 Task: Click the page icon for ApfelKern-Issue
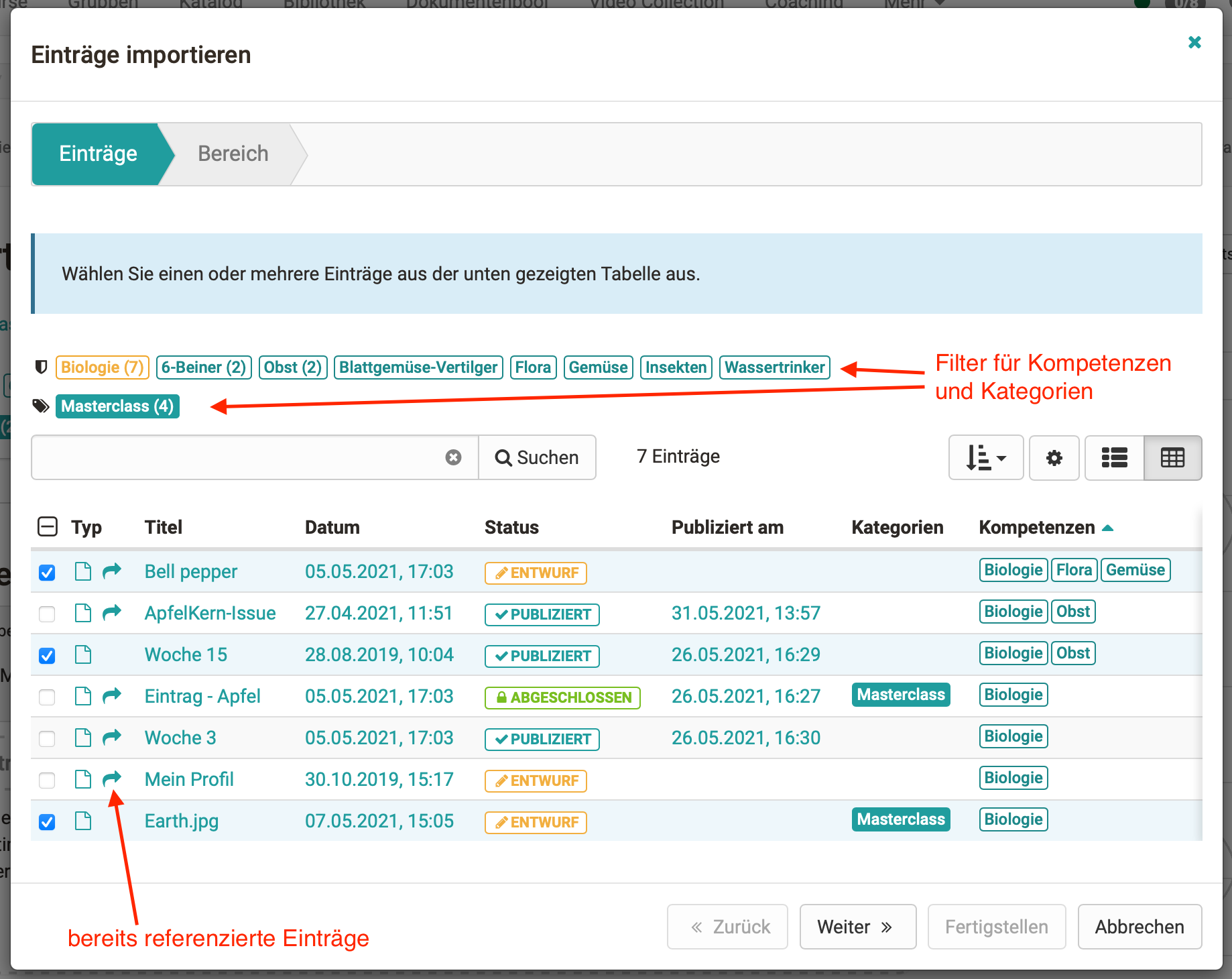pos(83,613)
